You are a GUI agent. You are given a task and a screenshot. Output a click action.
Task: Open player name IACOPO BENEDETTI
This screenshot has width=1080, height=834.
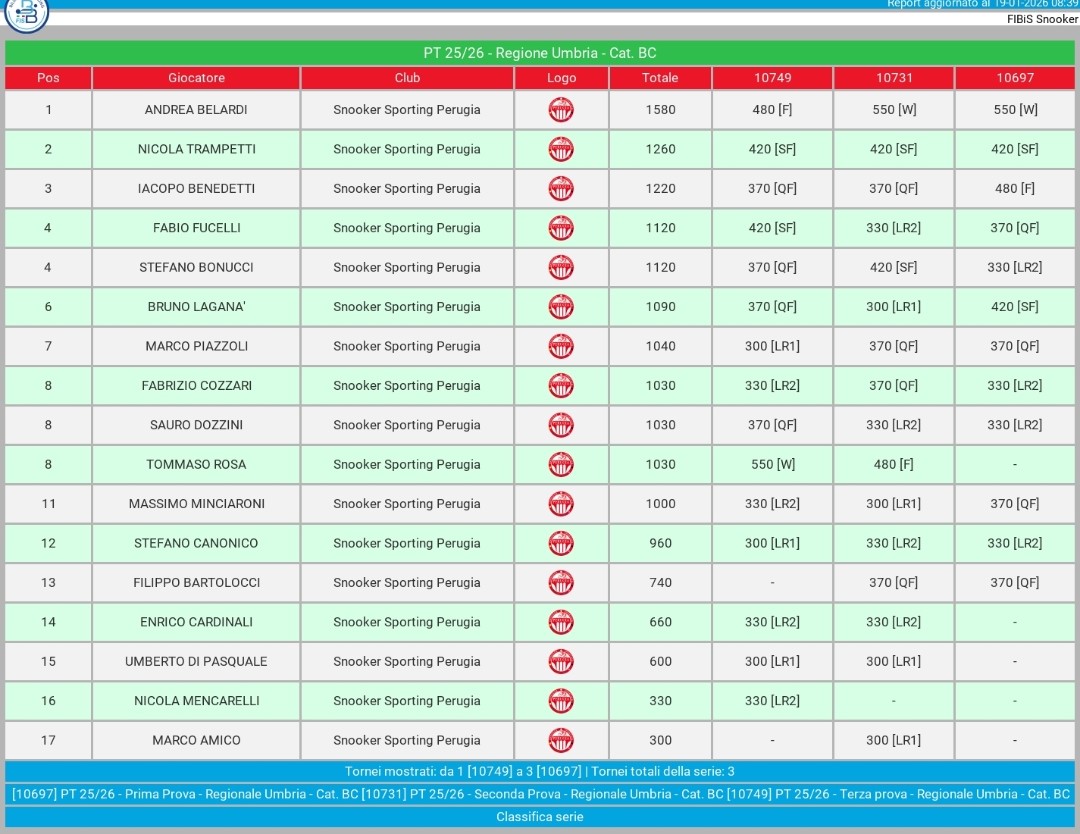click(x=197, y=189)
